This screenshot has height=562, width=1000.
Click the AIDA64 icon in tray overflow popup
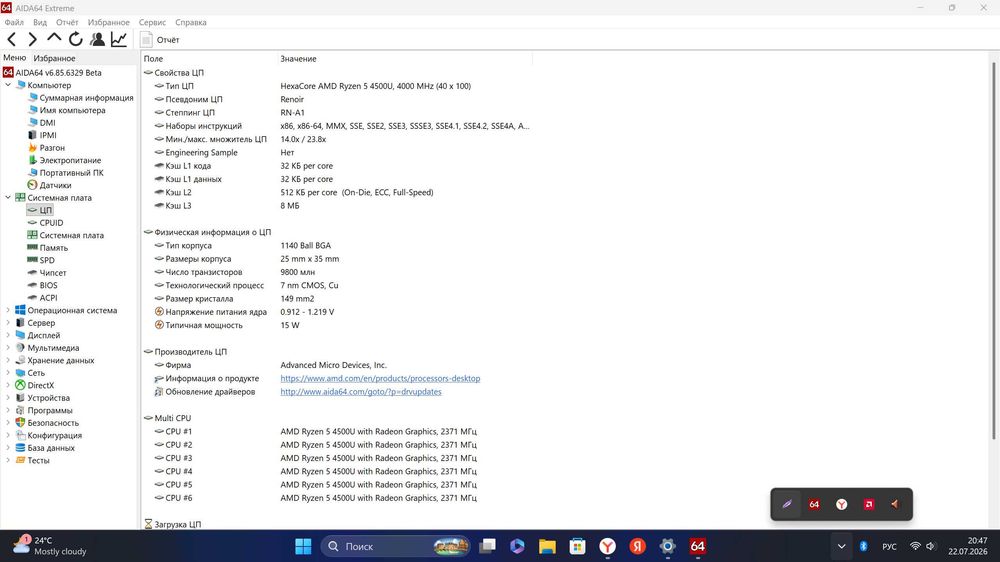point(814,505)
